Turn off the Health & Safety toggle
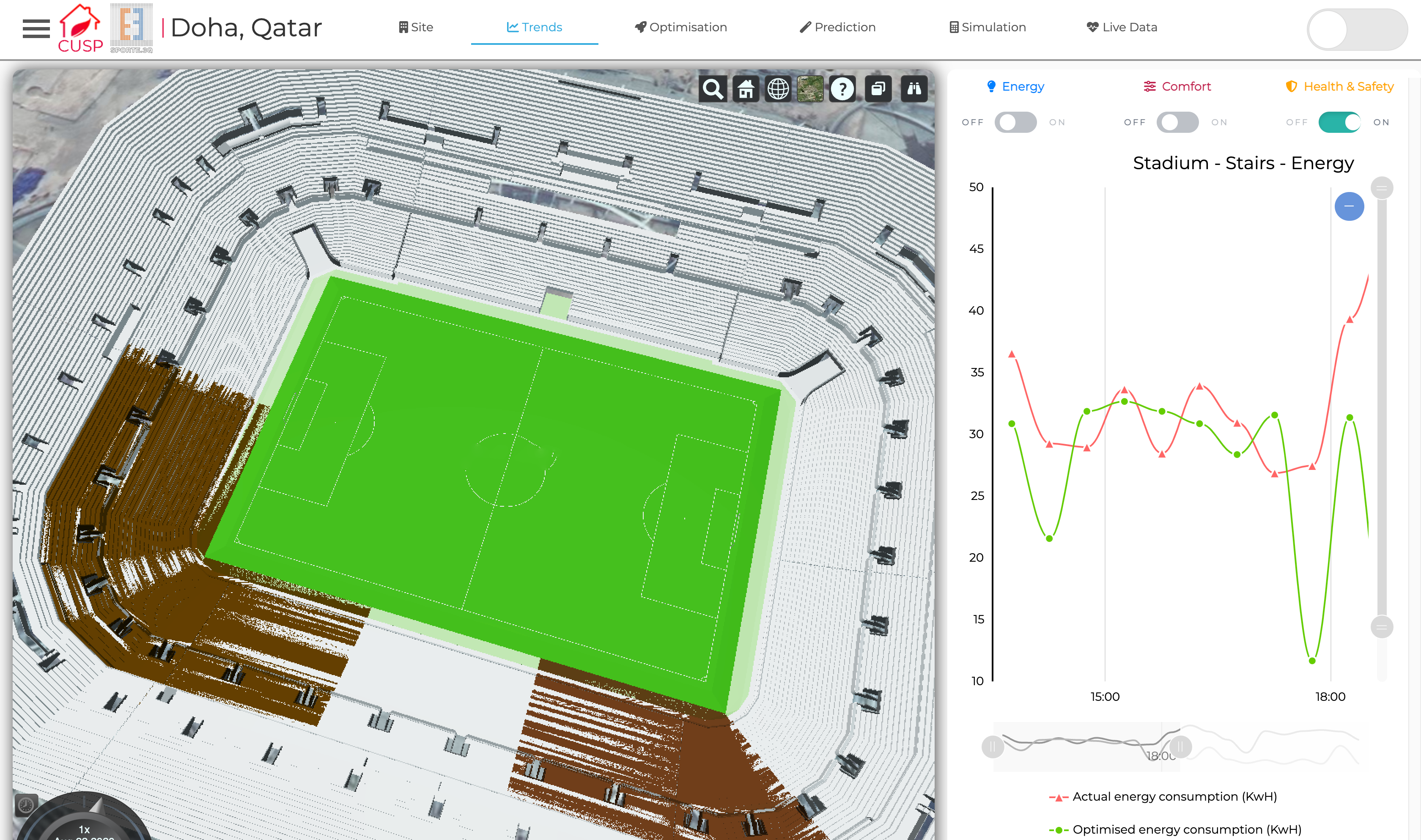The width and height of the screenshot is (1421, 840). [x=1339, y=122]
